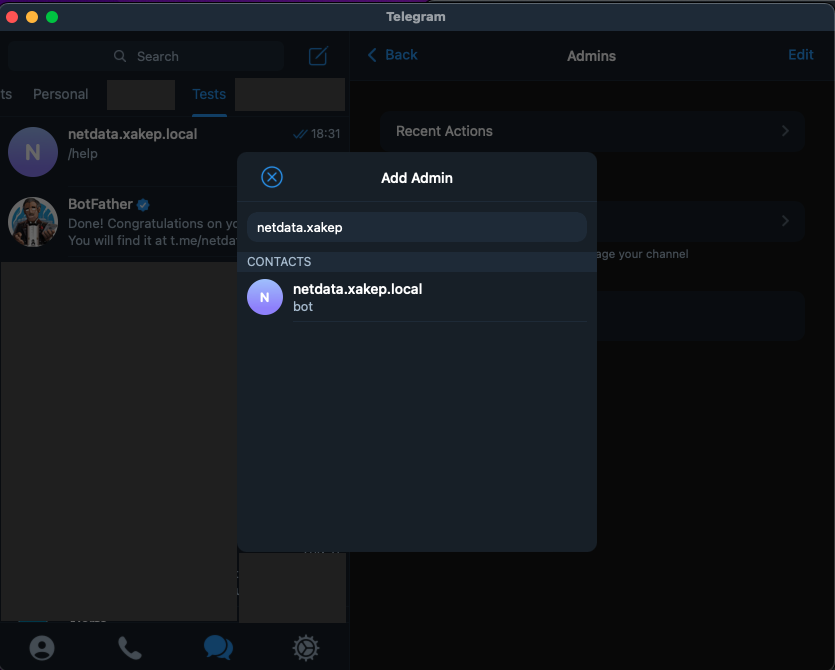Select netdata.xakep.local bot from contacts list
The width and height of the screenshot is (835, 670).
[x=417, y=297]
